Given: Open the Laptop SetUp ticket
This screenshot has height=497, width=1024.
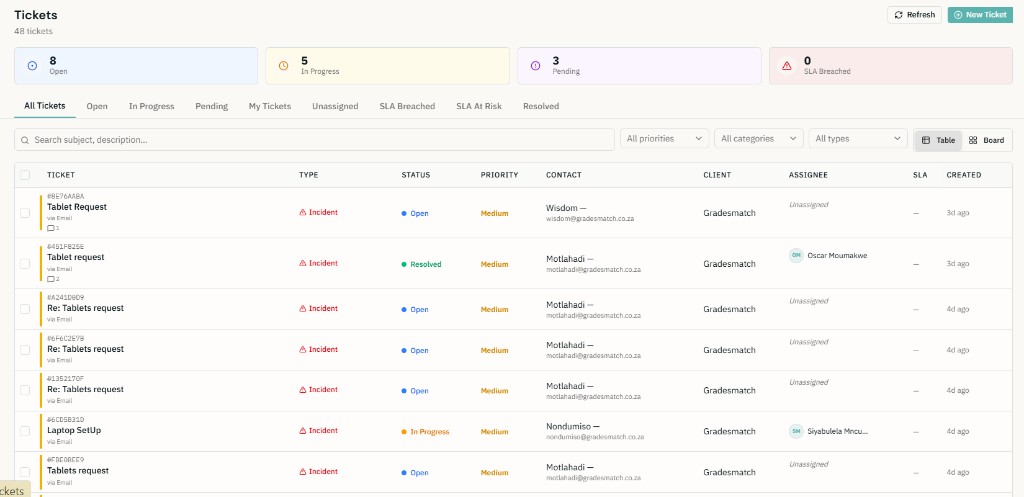Looking at the screenshot, I should [x=74, y=430].
